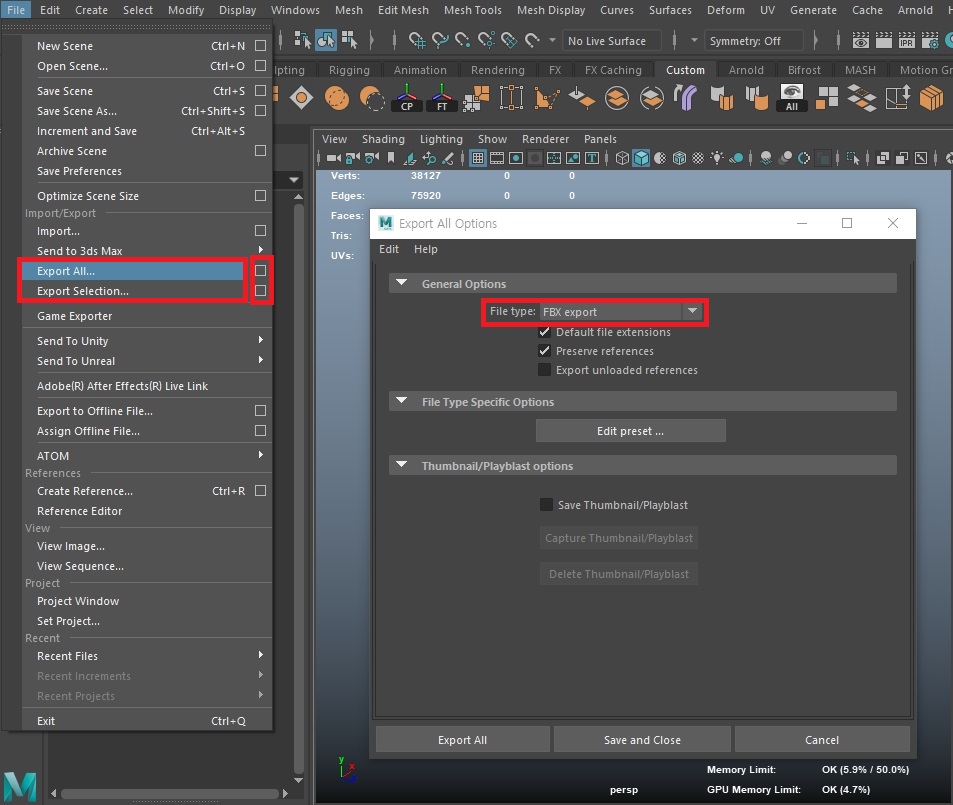This screenshot has width=953, height=805.
Task: Click the horizontal scrollbar at bottom left
Action: (170, 793)
